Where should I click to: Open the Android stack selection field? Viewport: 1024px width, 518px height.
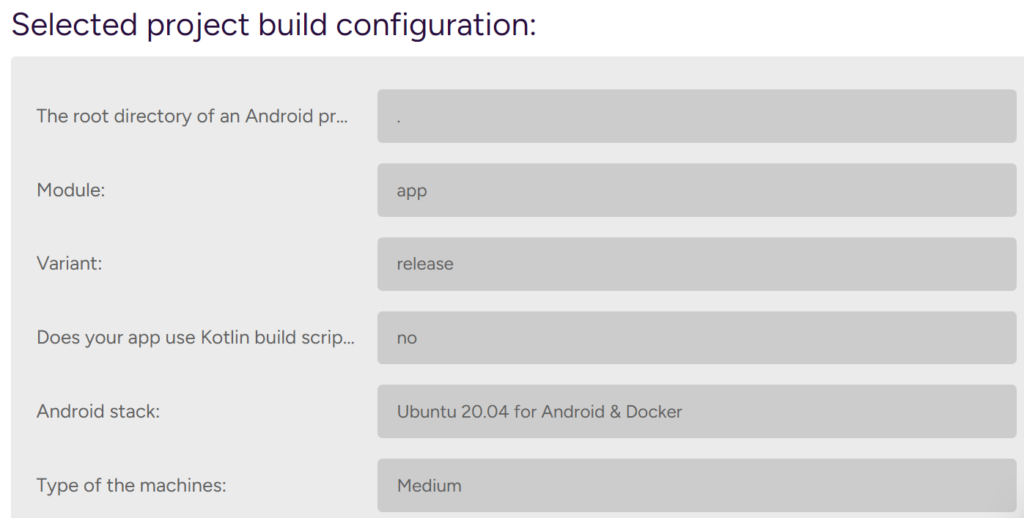point(696,411)
